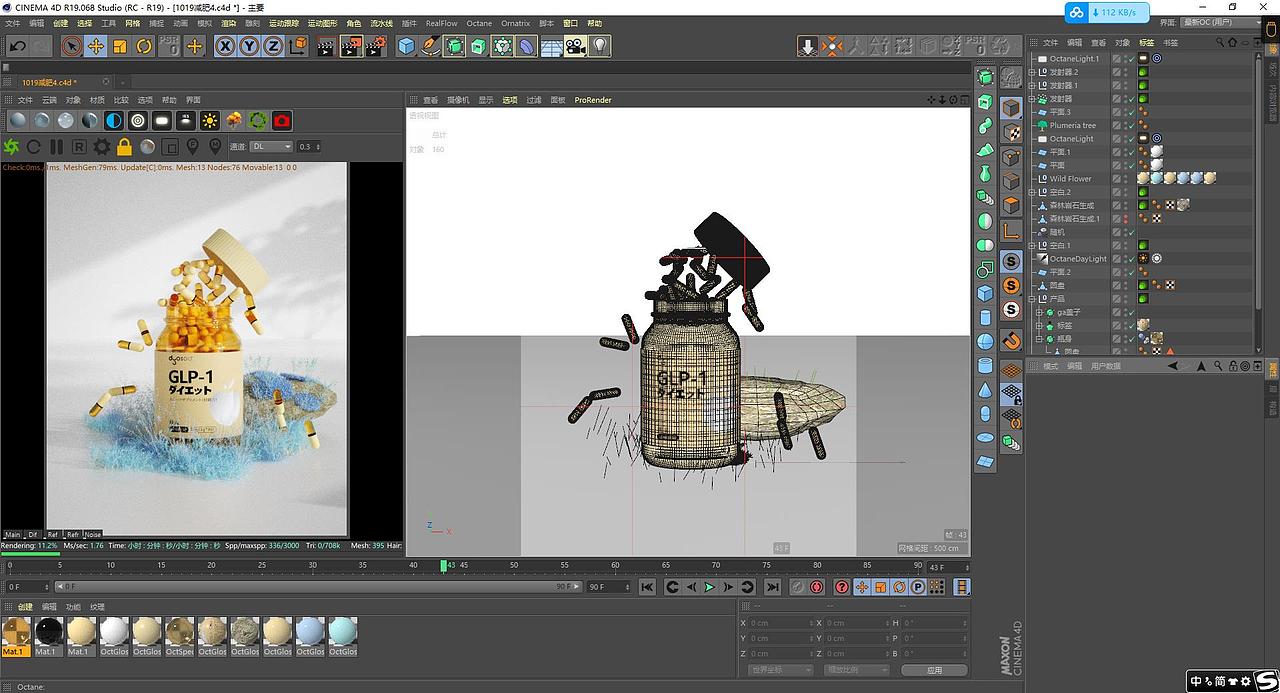Open DL channel dropdown in Live Viewer
Screen dimensions: 1280x693
click(271, 147)
